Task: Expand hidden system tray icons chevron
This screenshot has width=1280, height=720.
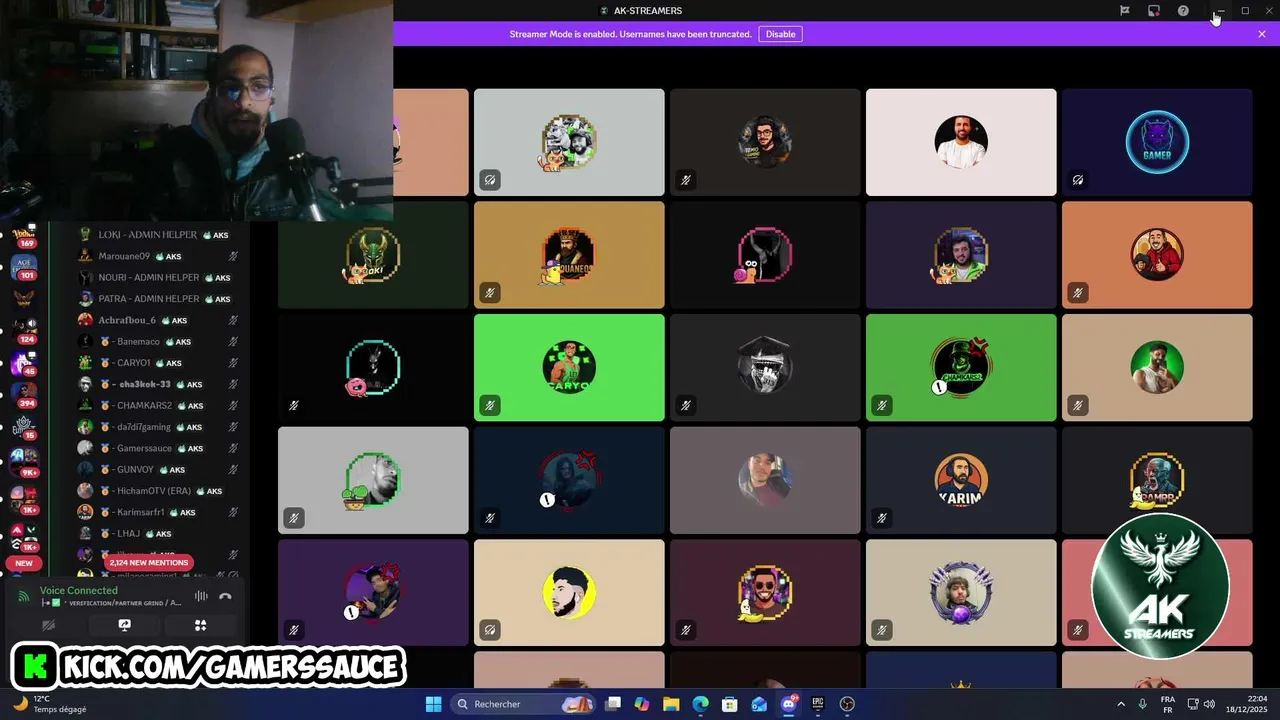Action: pos(1120,704)
